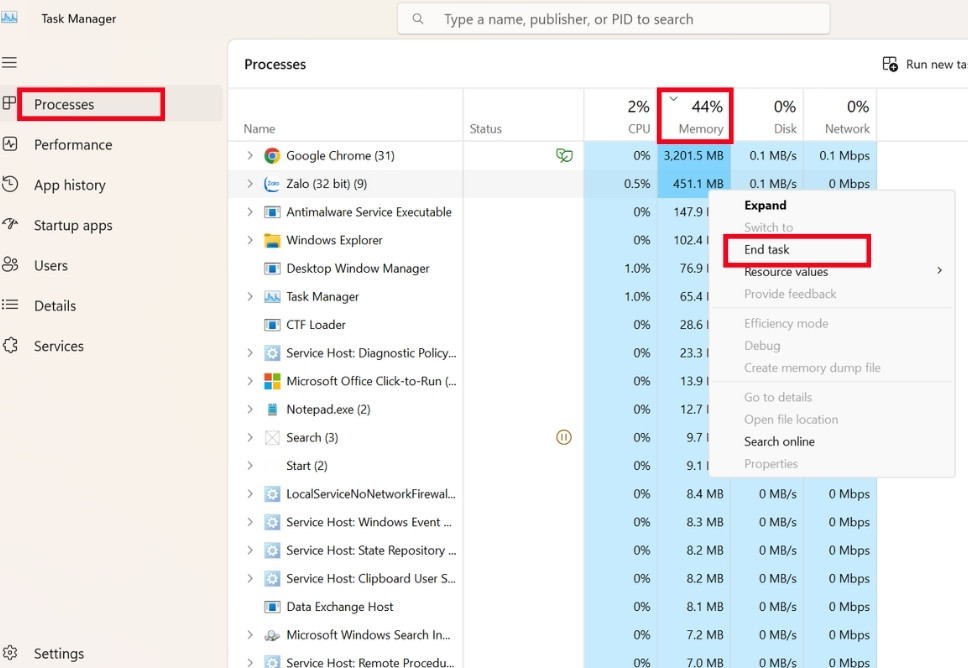Expand the Antimalware Service Executable row

(250, 212)
